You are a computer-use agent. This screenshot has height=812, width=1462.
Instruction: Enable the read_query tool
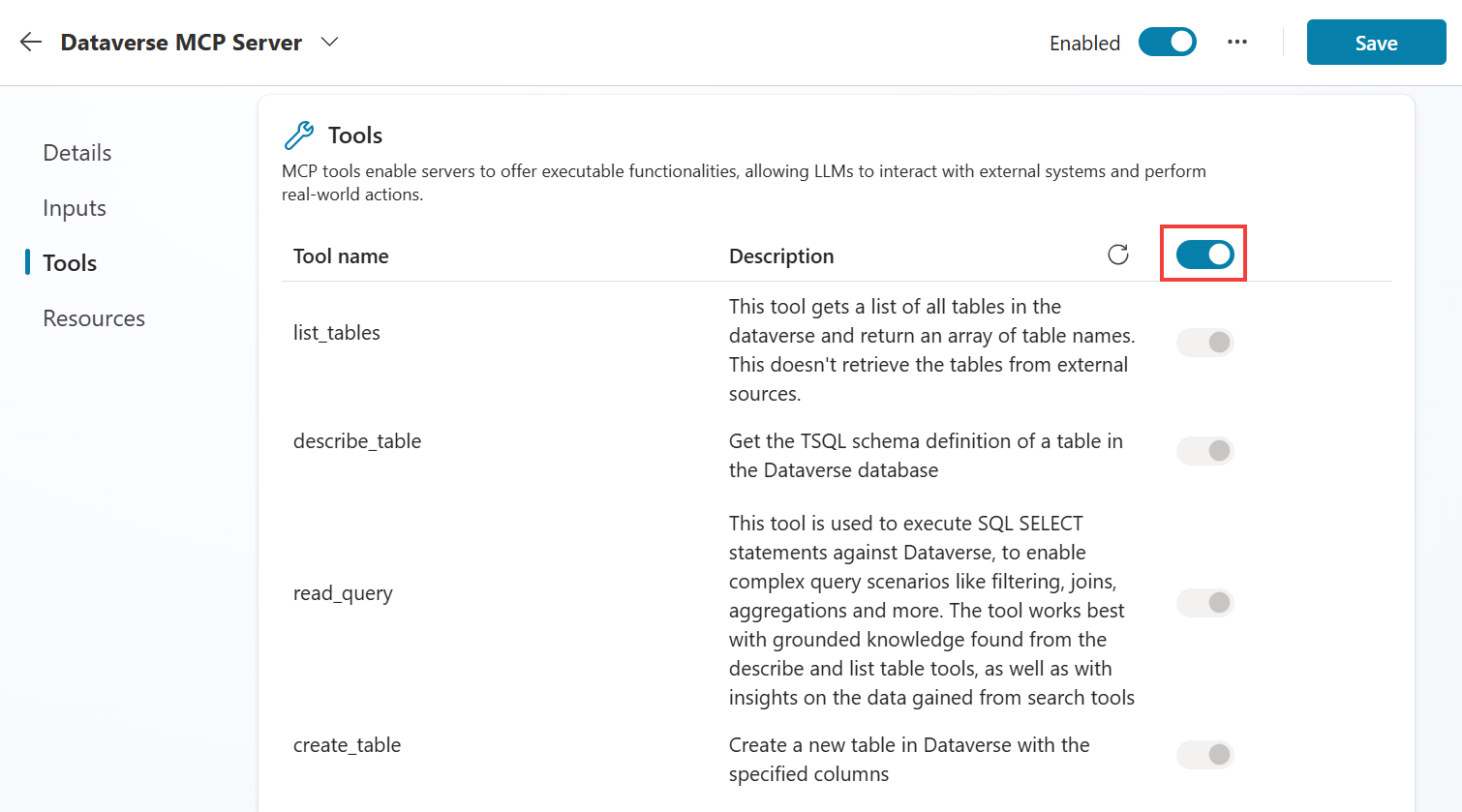point(1203,602)
